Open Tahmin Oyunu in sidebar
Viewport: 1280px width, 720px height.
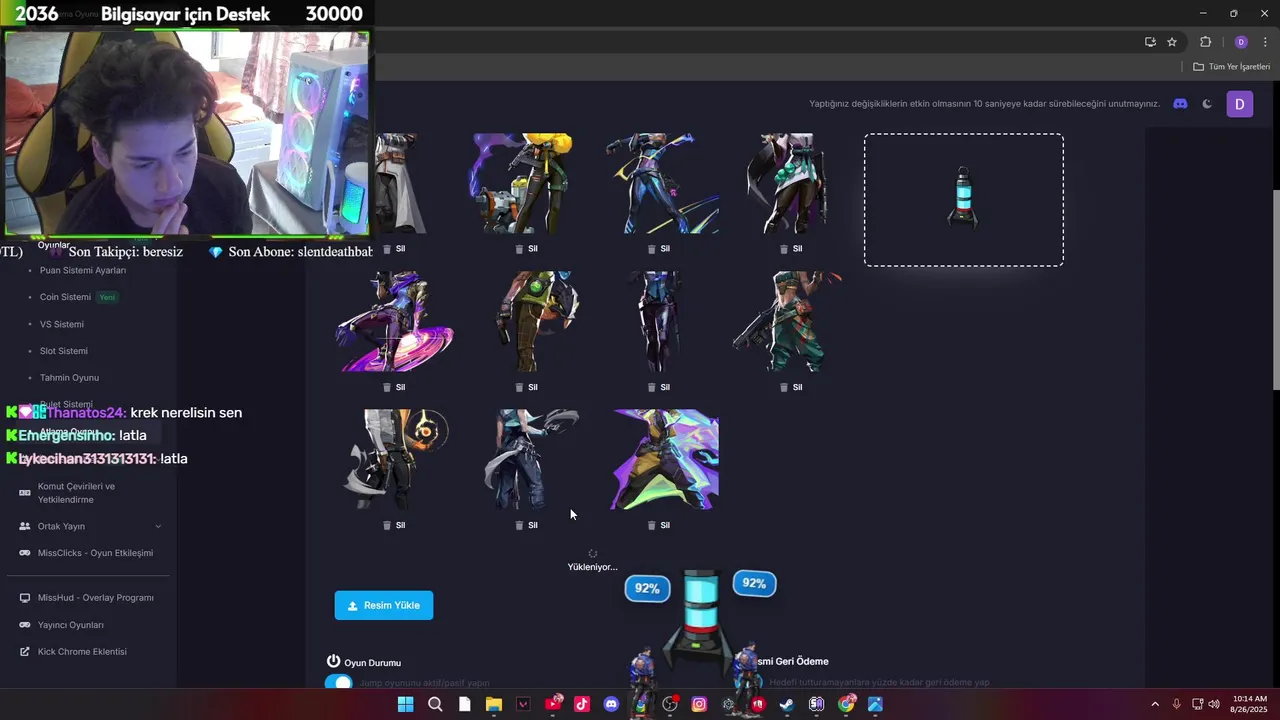69,378
